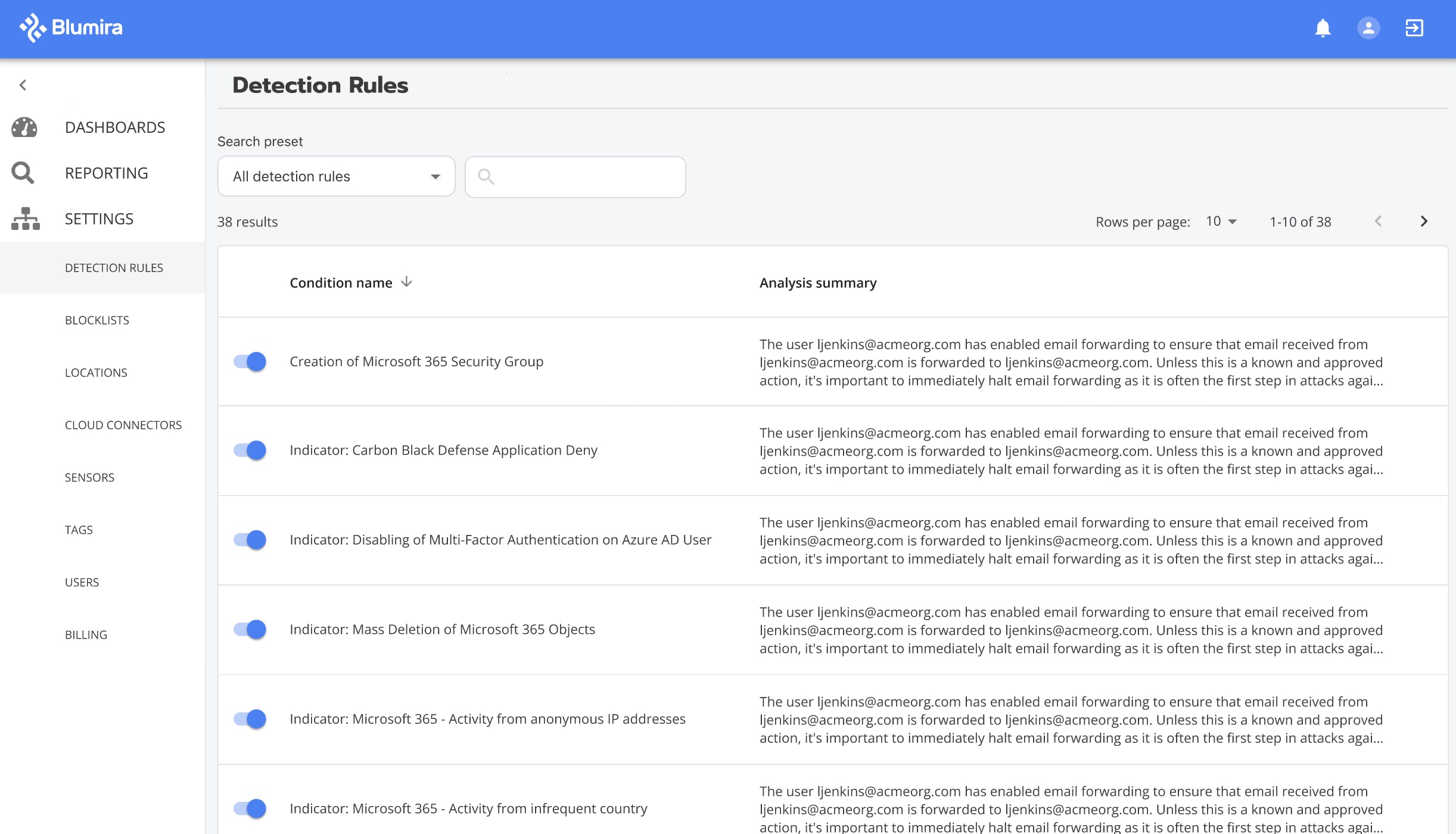Collapse the sidebar with left chevron
Image resolution: width=1456 pixels, height=834 pixels.
coord(23,85)
